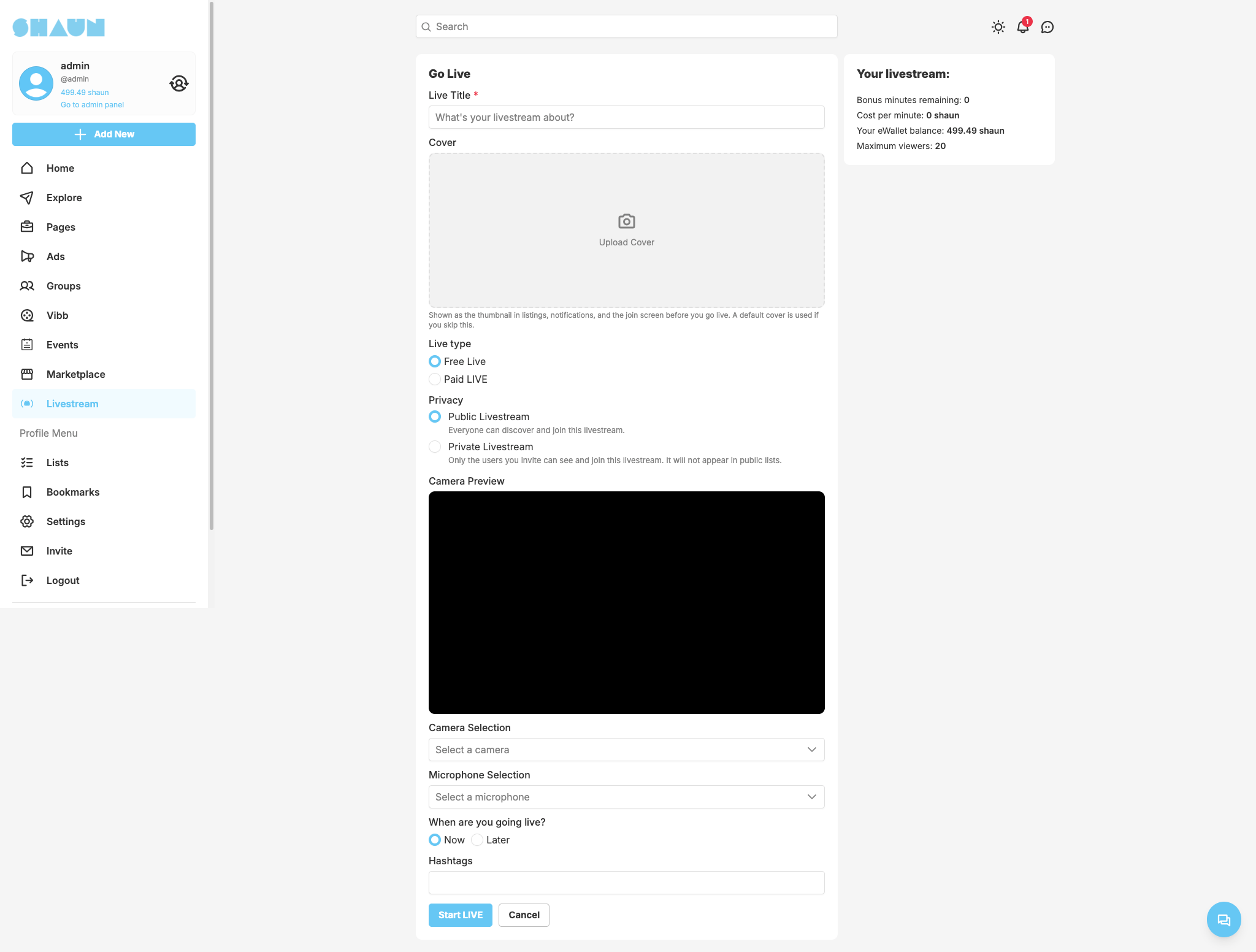
Task: Open Microphone Selection dropdown
Action: pos(626,797)
